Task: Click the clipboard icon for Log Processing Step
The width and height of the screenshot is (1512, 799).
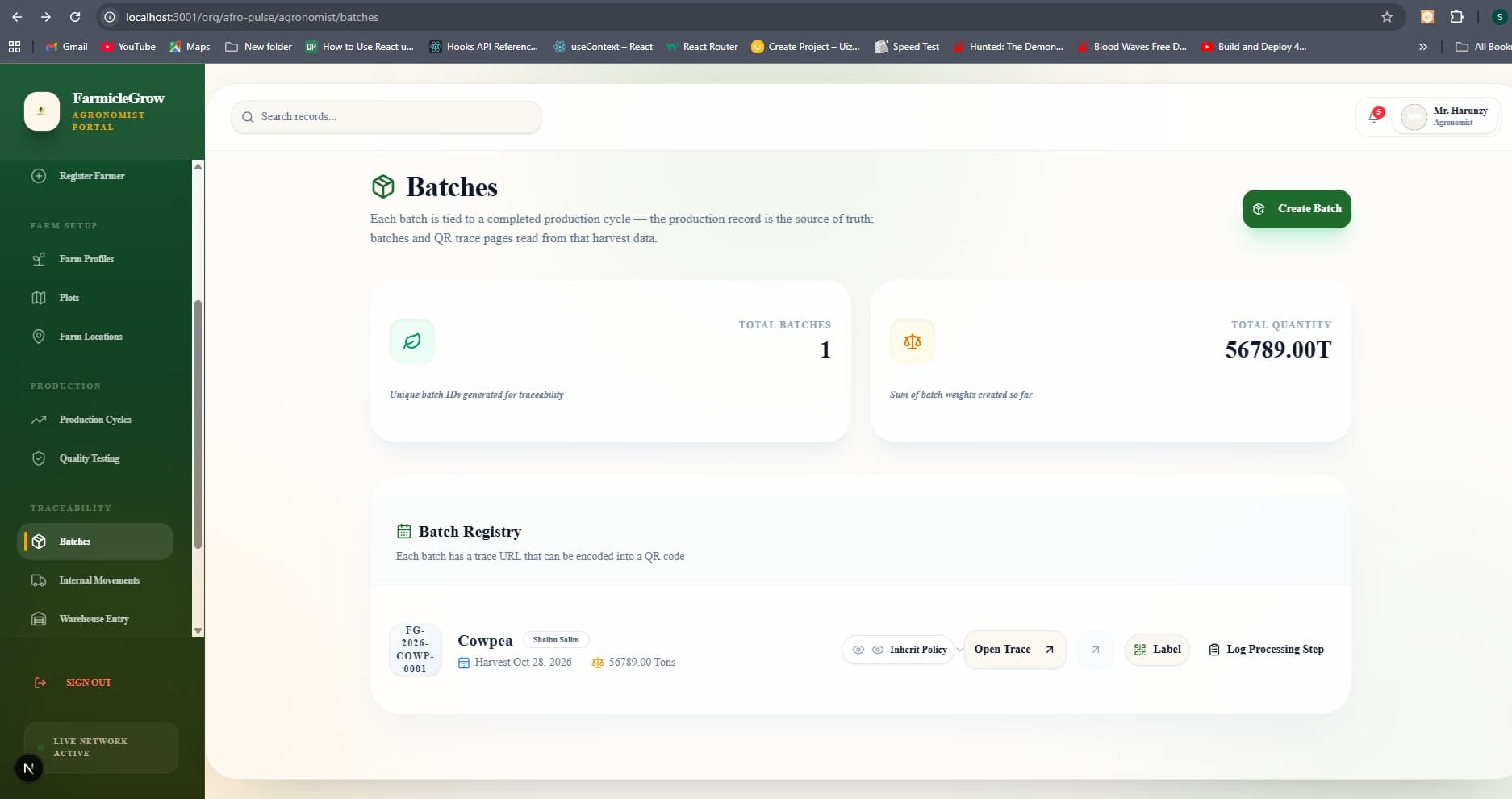Action: pyautogui.click(x=1214, y=650)
